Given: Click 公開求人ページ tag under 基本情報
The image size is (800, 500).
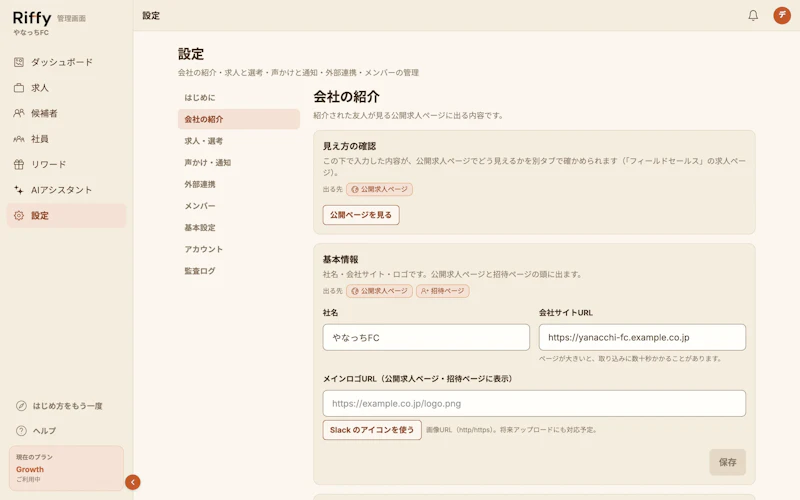Looking at the screenshot, I should (x=379, y=291).
